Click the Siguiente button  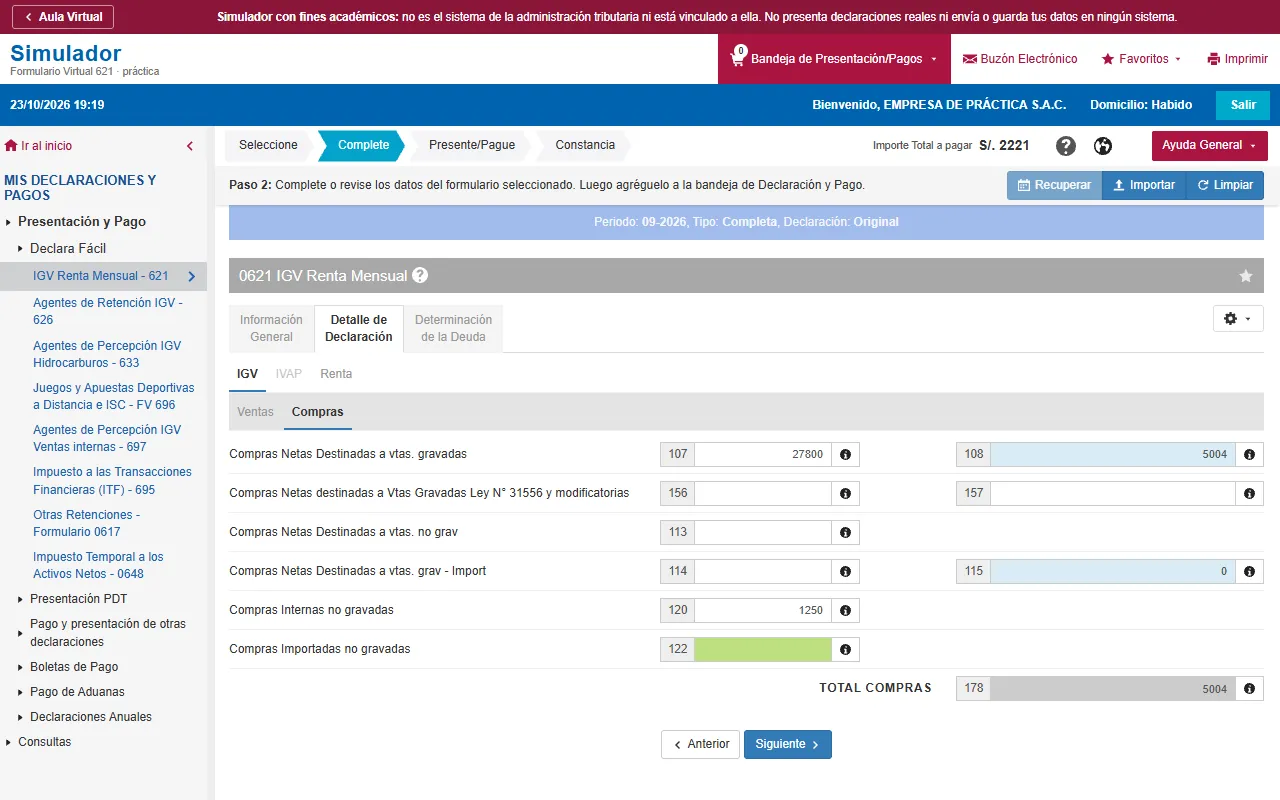pyautogui.click(x=788, y=744)
